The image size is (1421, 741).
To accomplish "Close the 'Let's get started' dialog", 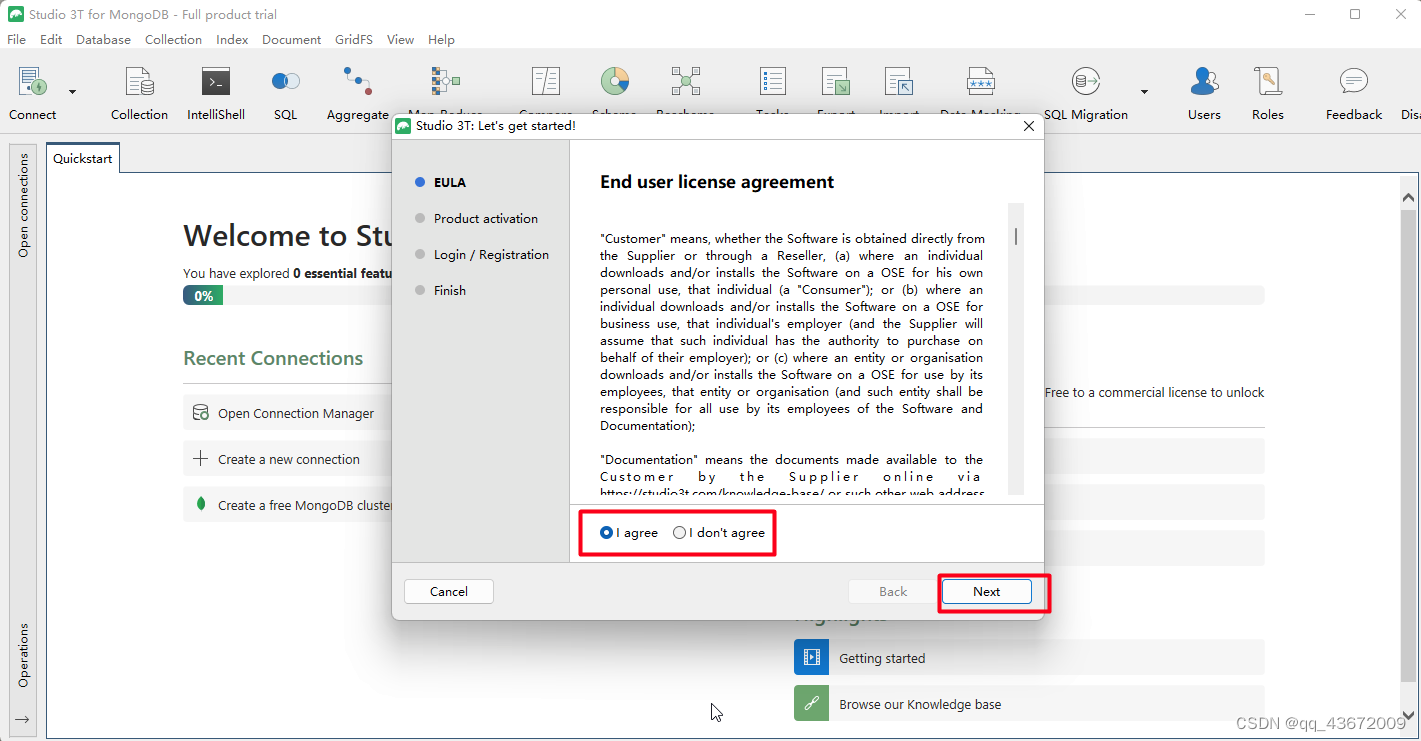I will (1028, 126).
